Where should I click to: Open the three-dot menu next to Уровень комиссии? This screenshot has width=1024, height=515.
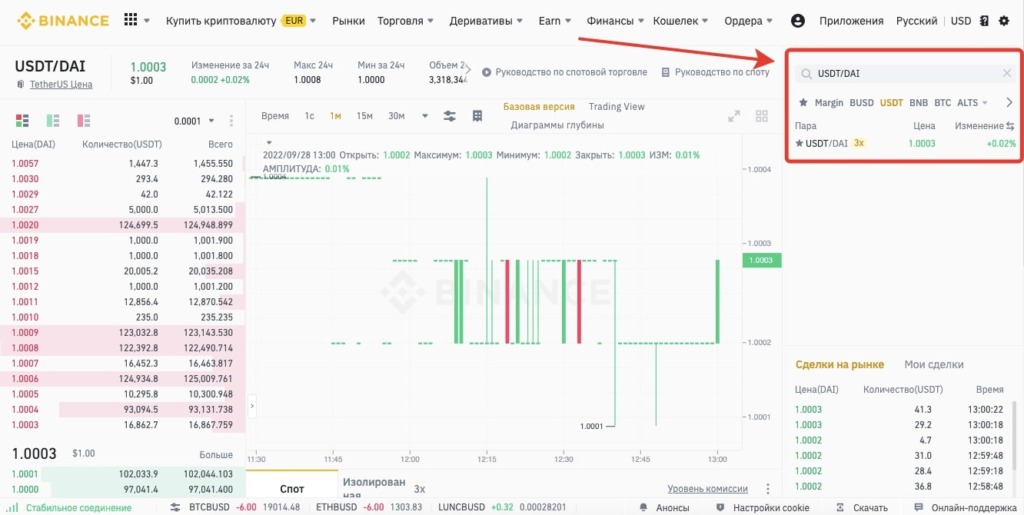click(768, 489)
